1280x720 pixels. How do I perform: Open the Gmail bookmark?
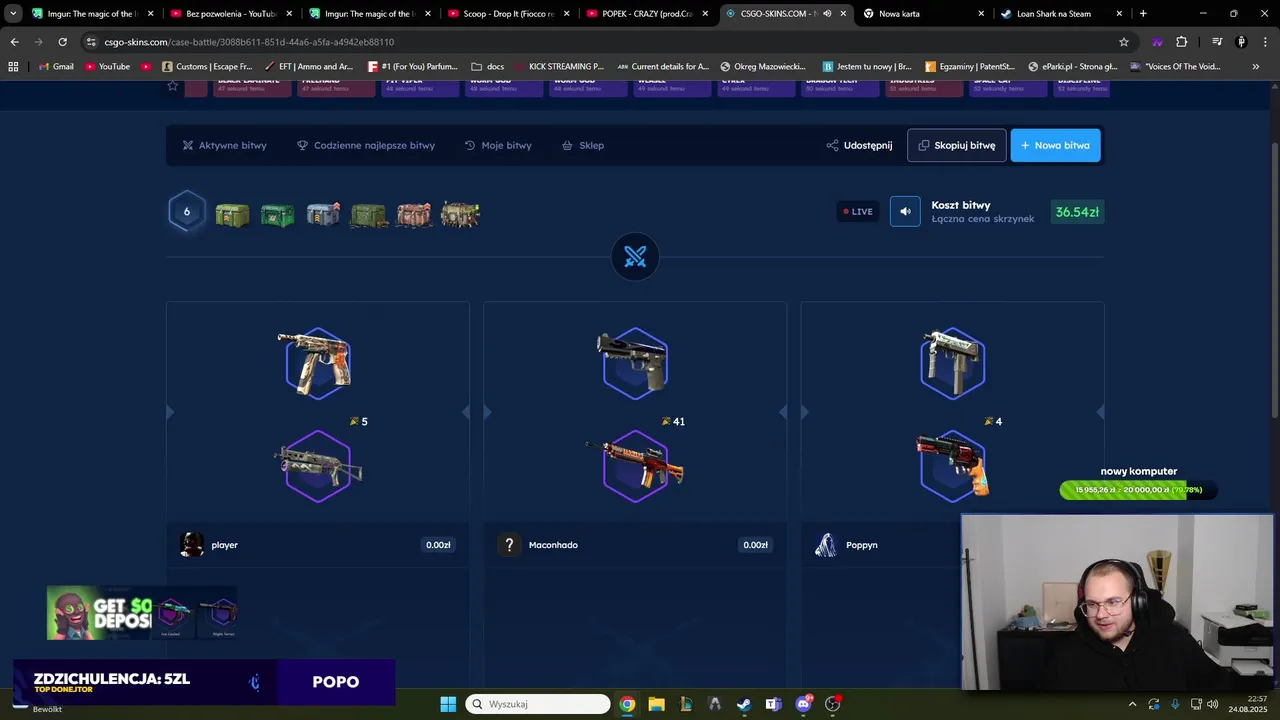coord(55,66)
